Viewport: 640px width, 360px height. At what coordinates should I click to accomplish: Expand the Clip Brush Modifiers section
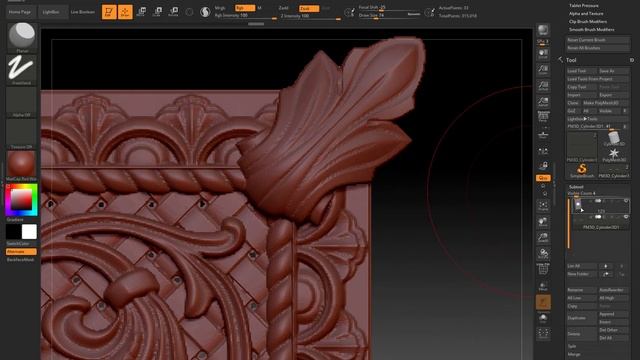(x=588, y=22)
